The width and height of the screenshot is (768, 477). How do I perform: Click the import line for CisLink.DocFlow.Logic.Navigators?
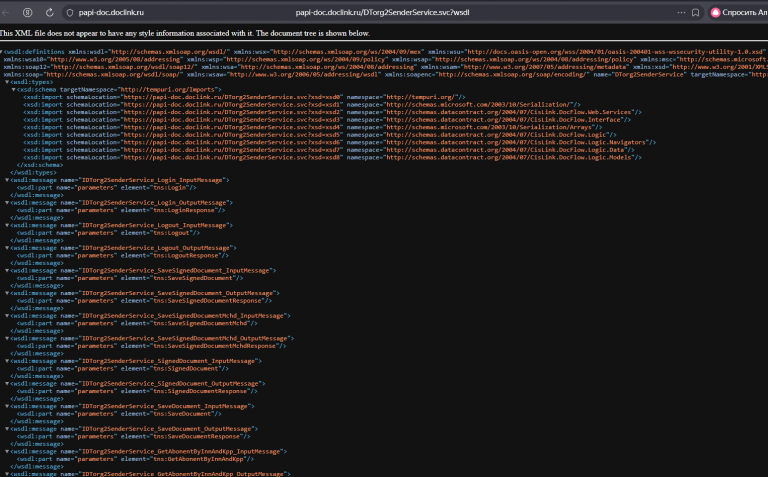click(x=339, y=143)
